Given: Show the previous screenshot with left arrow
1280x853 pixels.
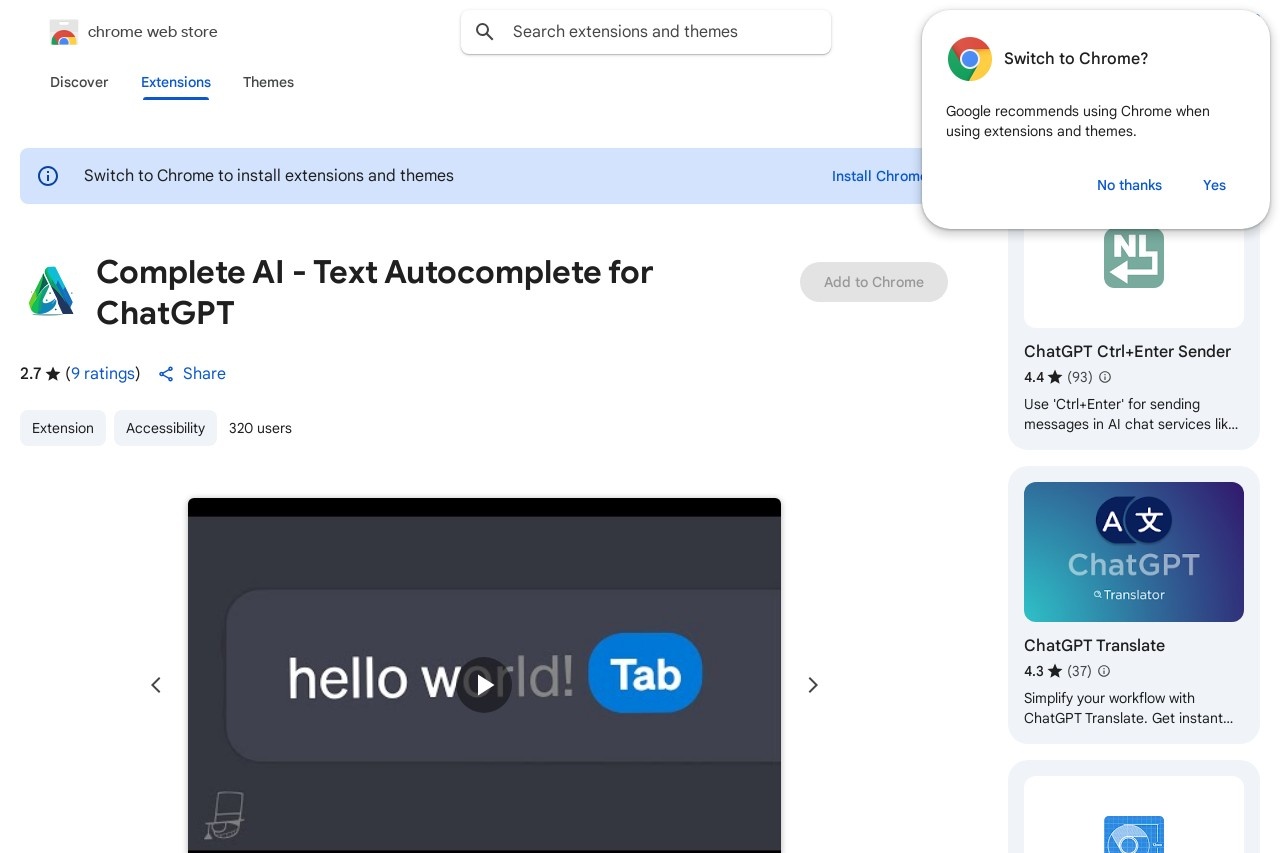Looking at the screenshot, I should 156,685.
